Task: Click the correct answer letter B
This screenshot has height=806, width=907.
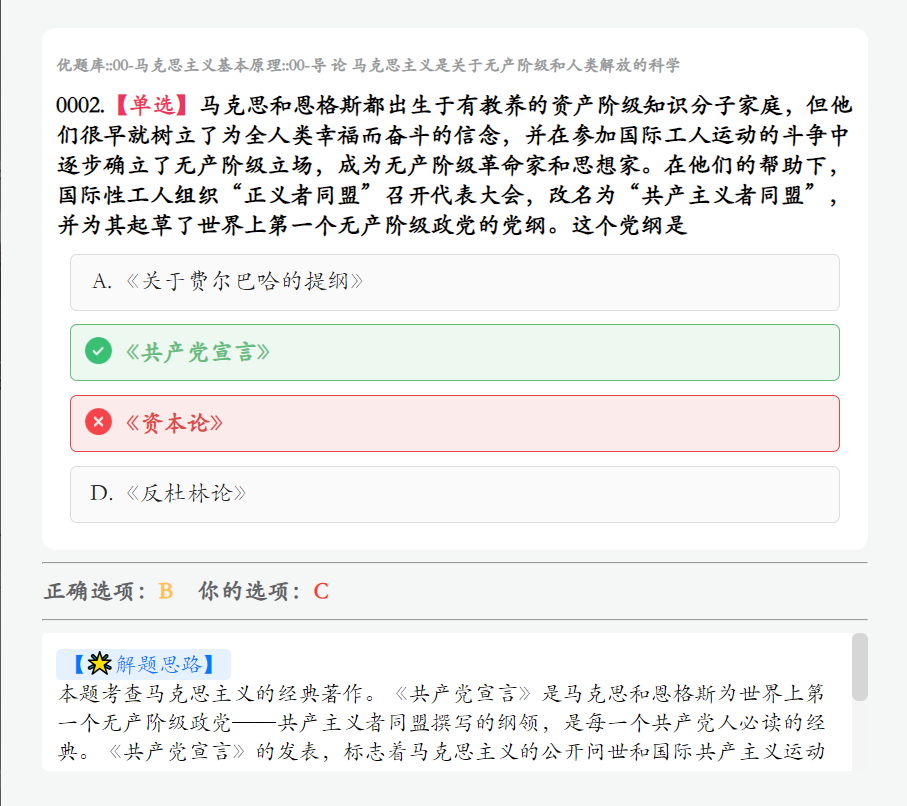Action: pyautogui.click(x=165, y=591)
